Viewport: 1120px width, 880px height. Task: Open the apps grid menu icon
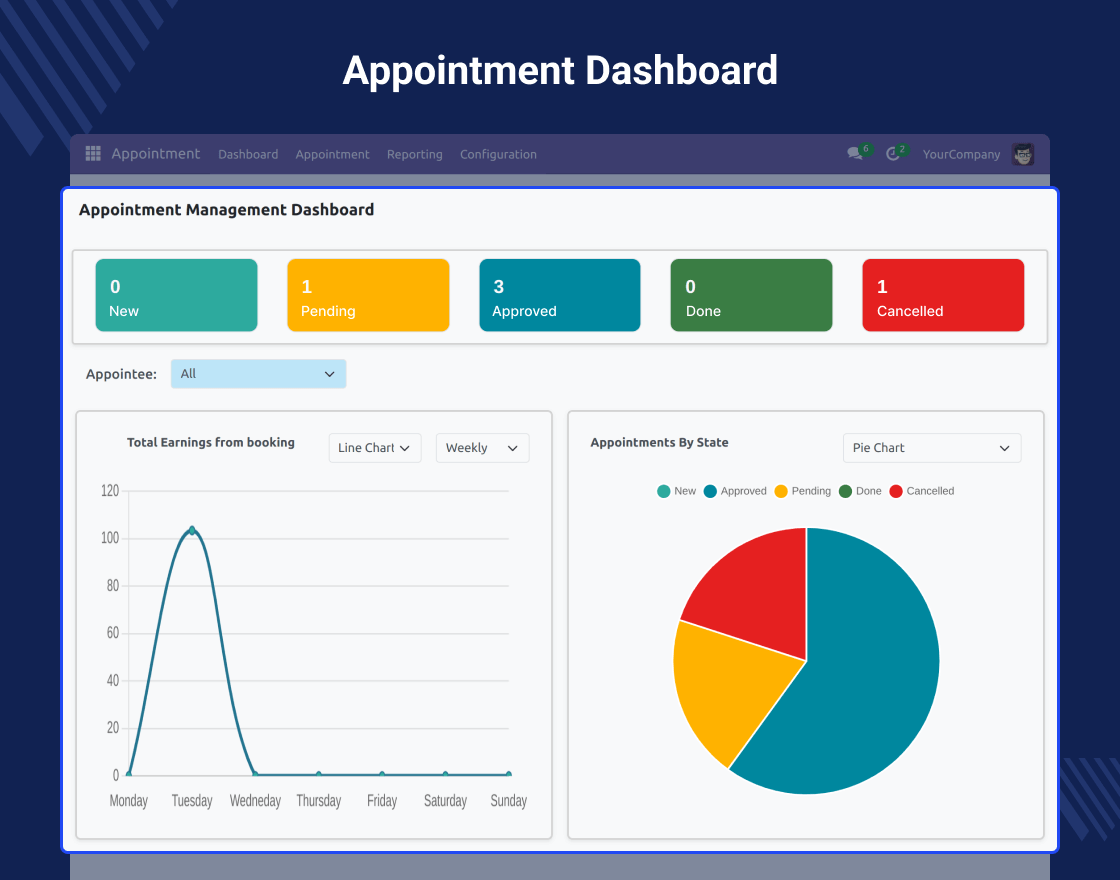(x=93, y=154)
